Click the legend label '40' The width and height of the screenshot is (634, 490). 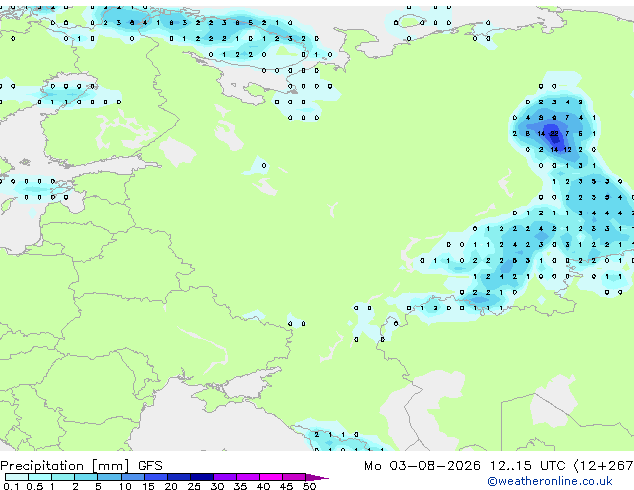coord(263,486)
